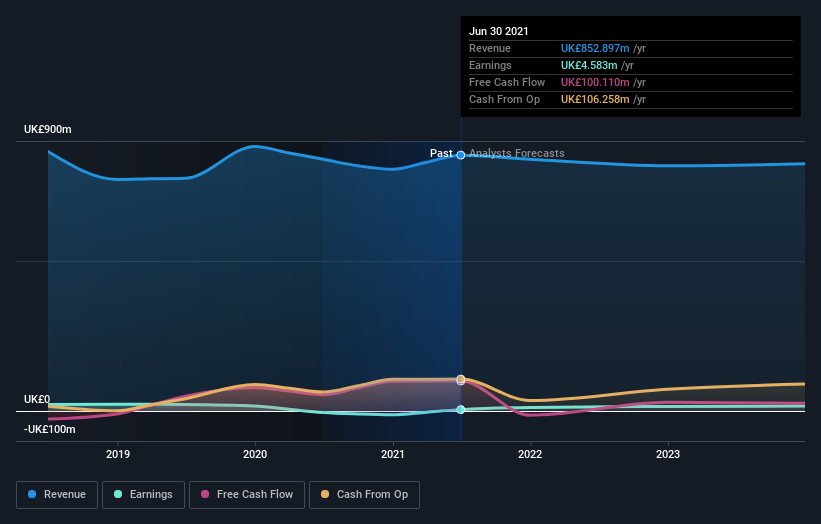Screen dimensions: 821x524
Task: Click the UK£4.583m earnings value
Action: 589,65
